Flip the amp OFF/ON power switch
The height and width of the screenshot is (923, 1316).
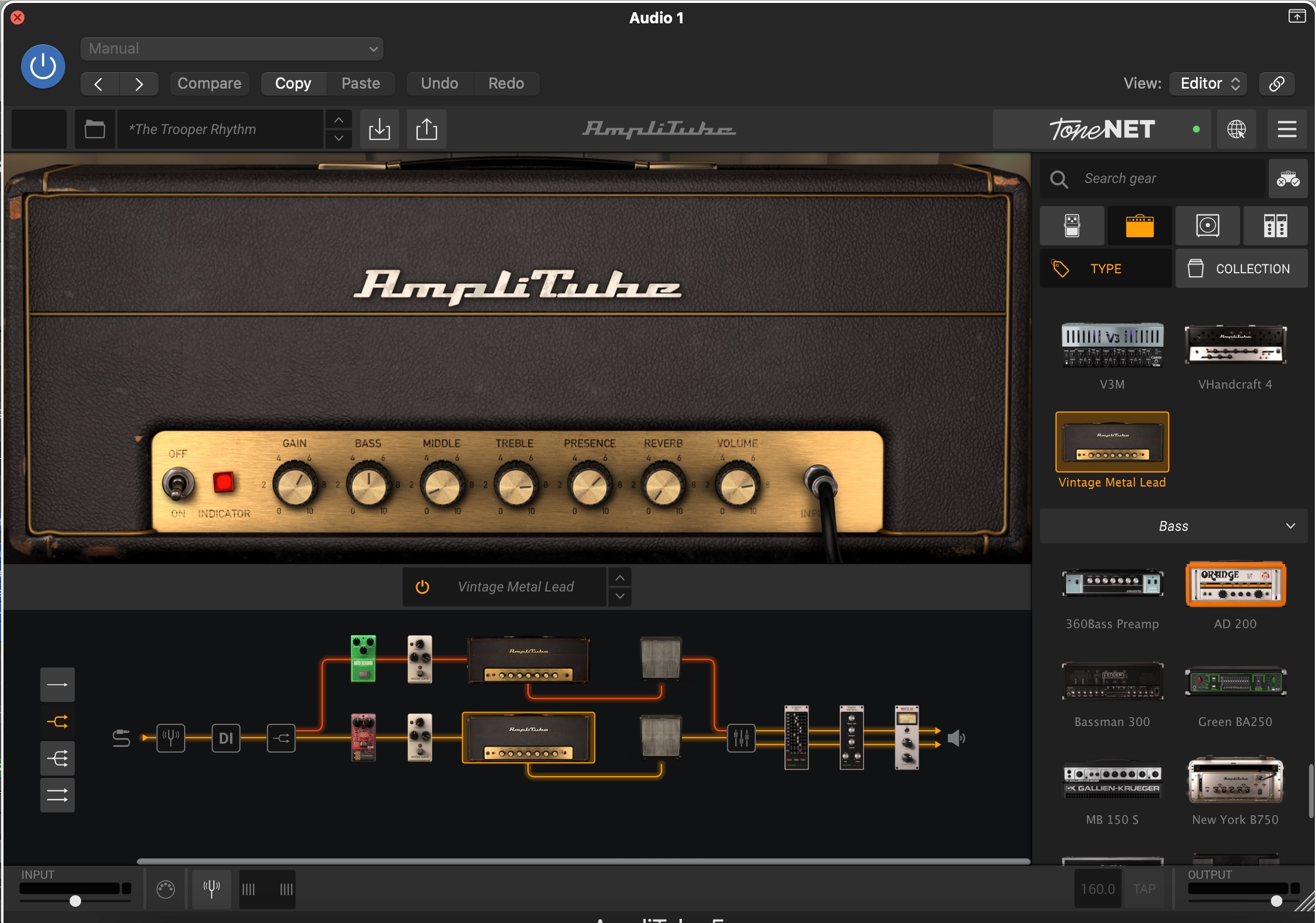click(177, 483)
